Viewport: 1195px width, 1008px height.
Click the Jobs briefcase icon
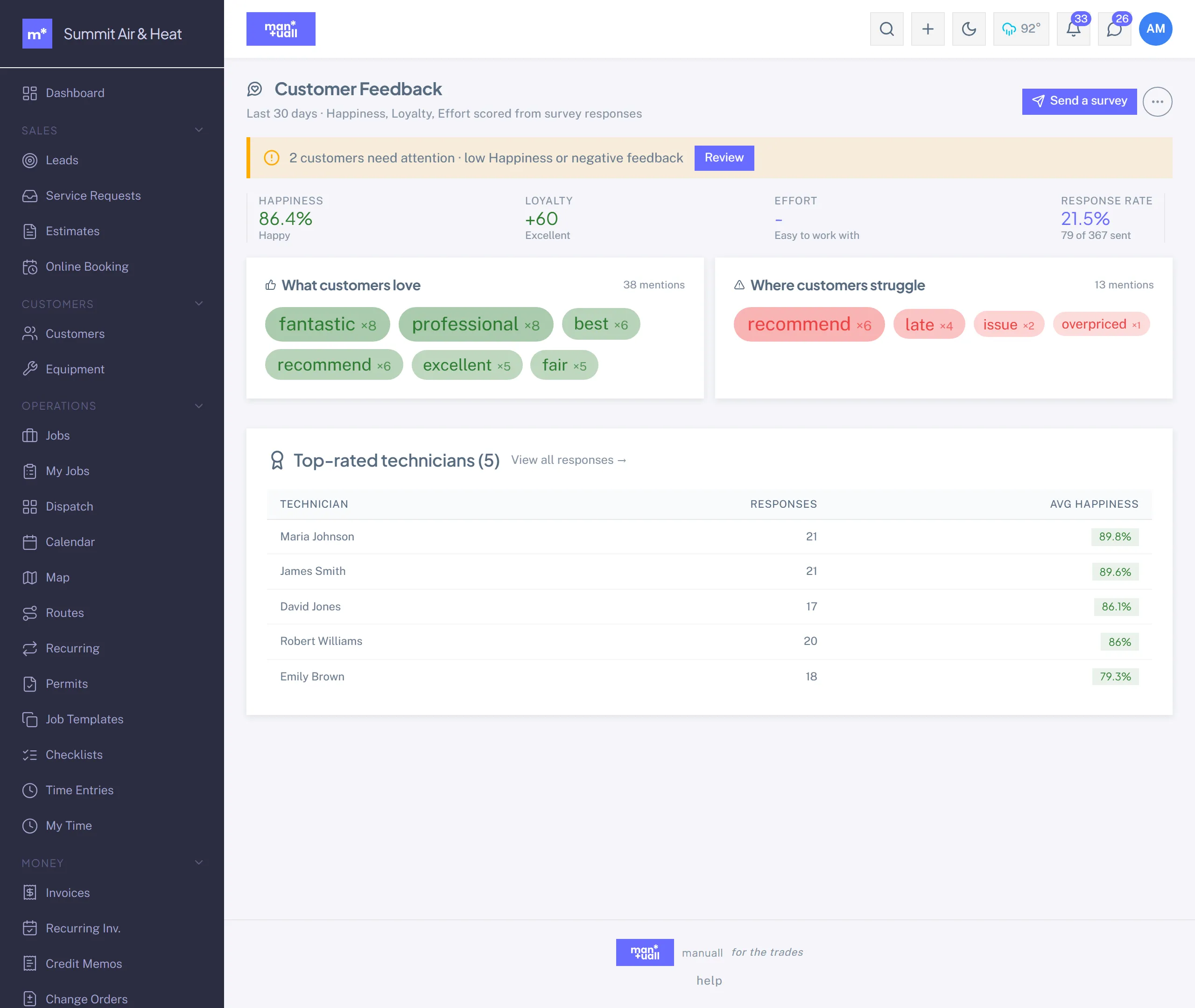point(30,436)
